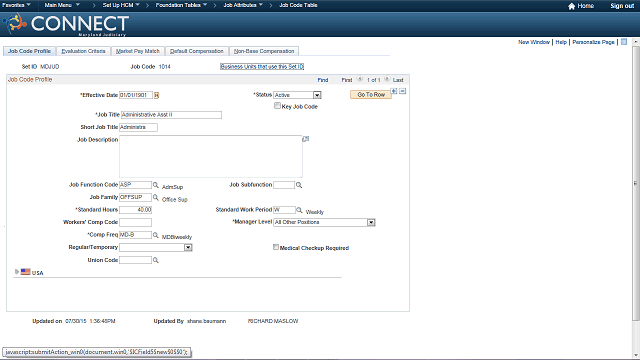Click in the Workers' Comp Code field
This screenshot has width=640, height=360.
[x=136, y=222]
